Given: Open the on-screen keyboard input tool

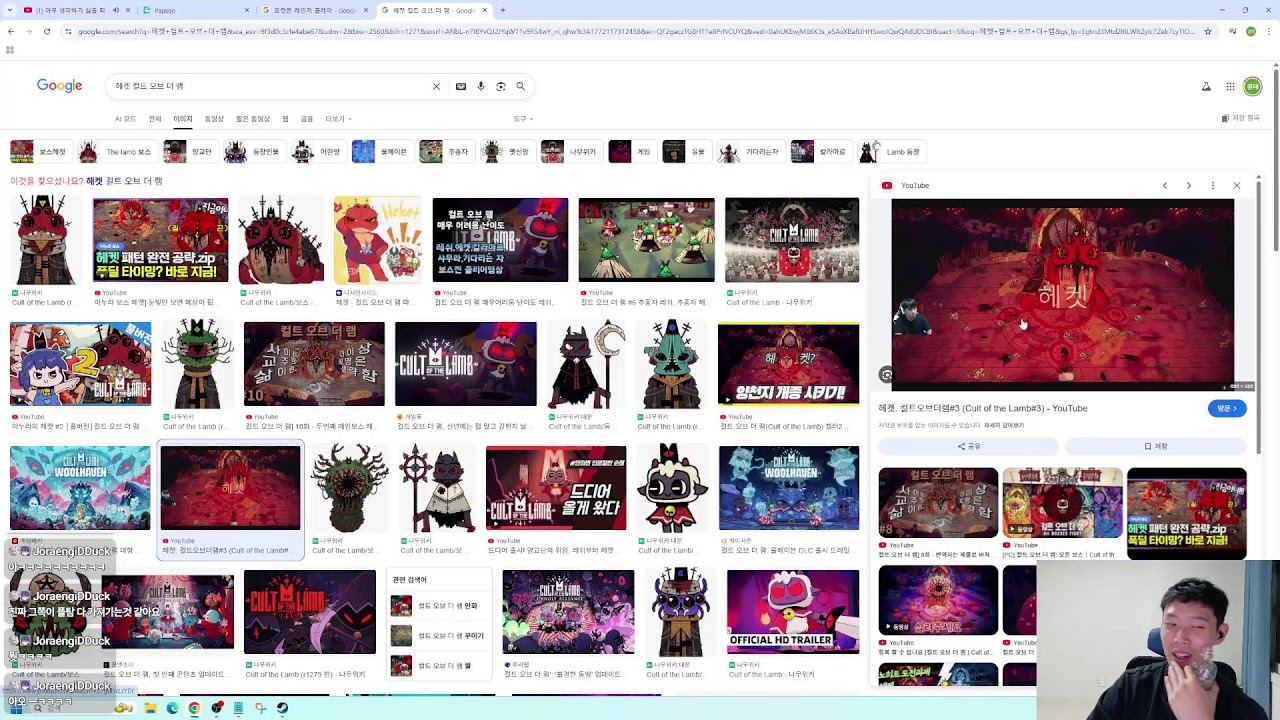Looking at the screenshot, I should 461,86.
